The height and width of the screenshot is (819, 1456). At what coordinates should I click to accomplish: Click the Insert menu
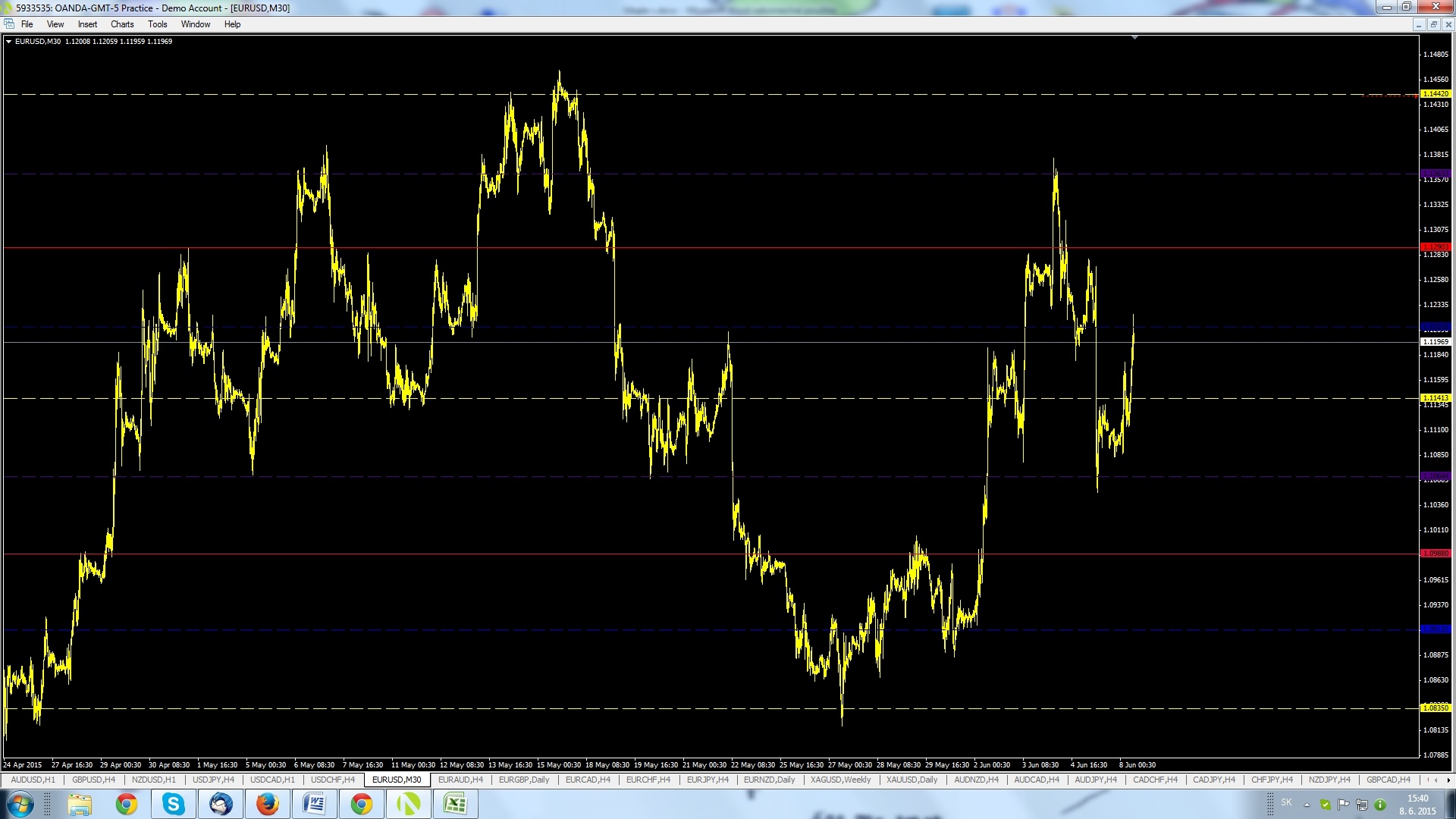[x=87, y=24]
